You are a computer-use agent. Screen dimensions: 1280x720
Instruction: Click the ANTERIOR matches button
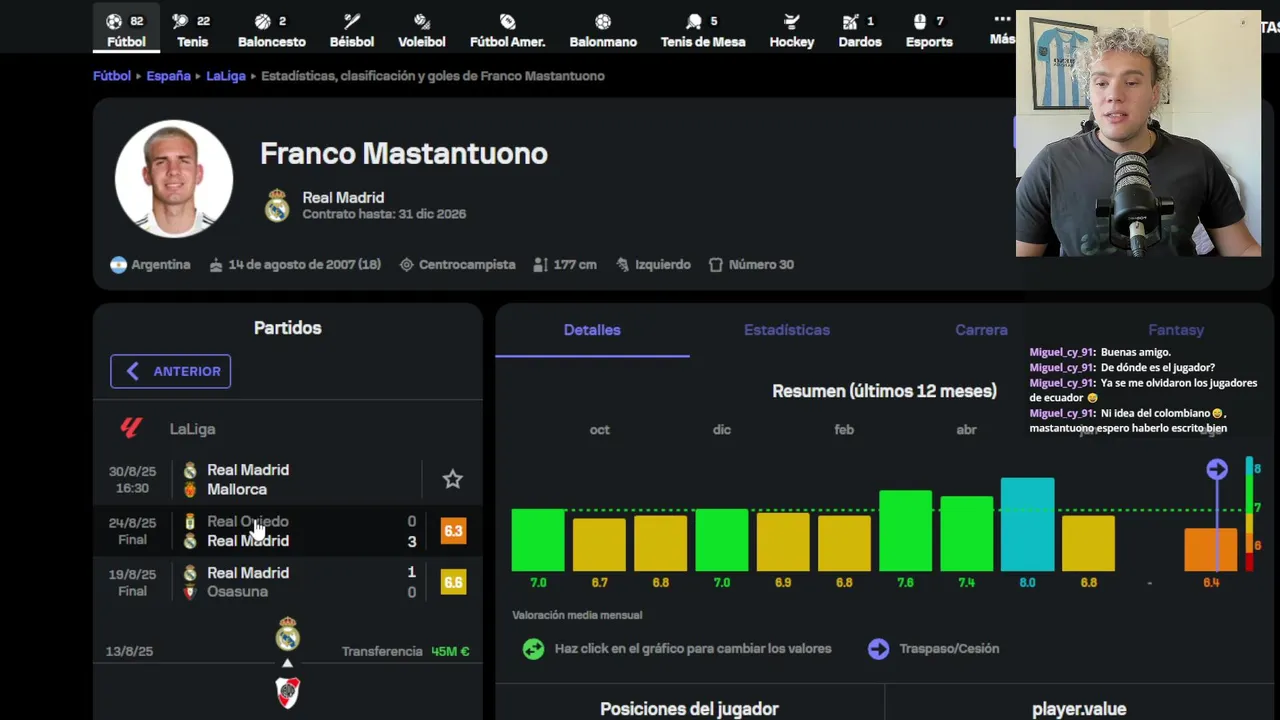171,371
